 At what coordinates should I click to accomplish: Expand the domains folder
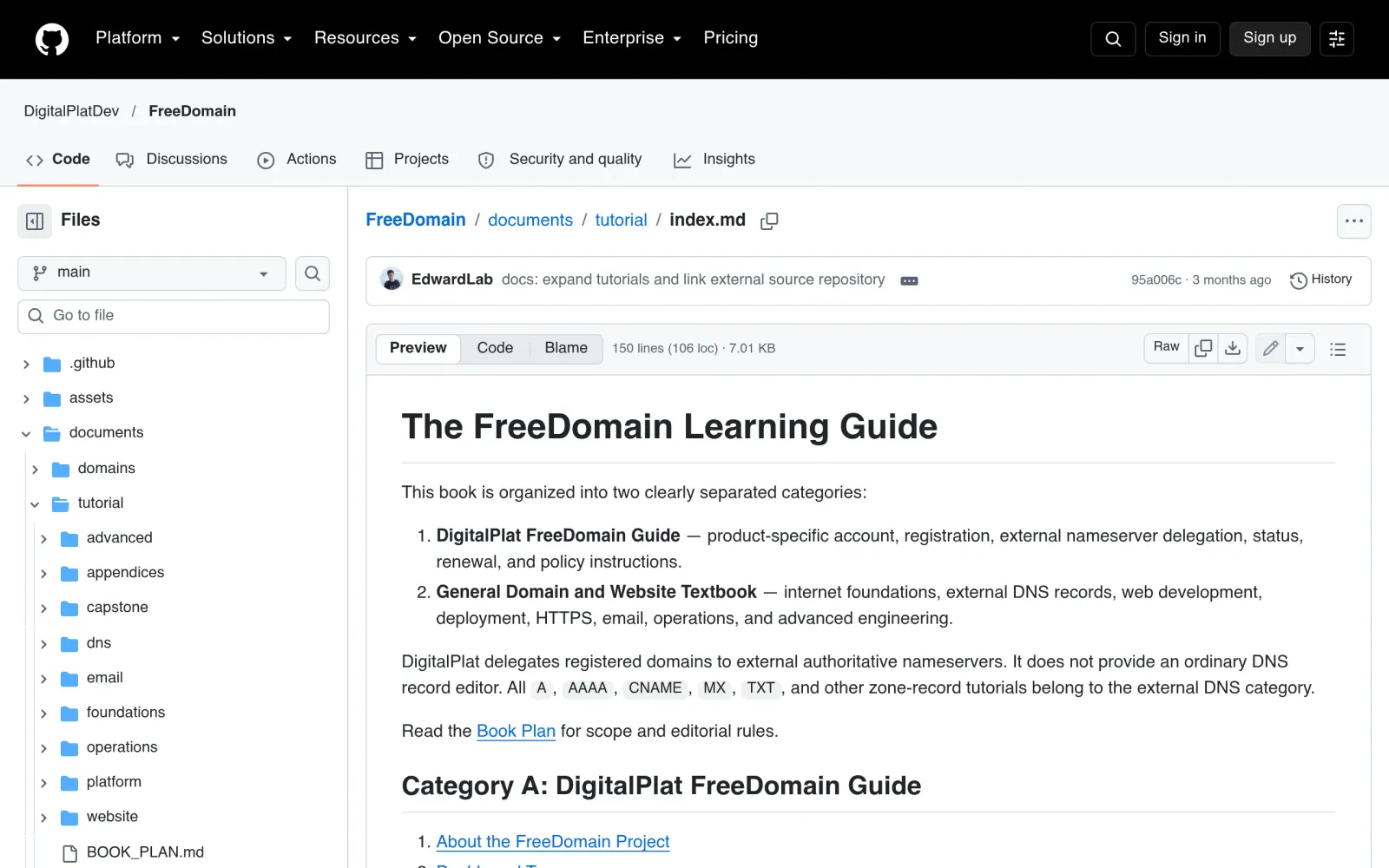[35, 470]
